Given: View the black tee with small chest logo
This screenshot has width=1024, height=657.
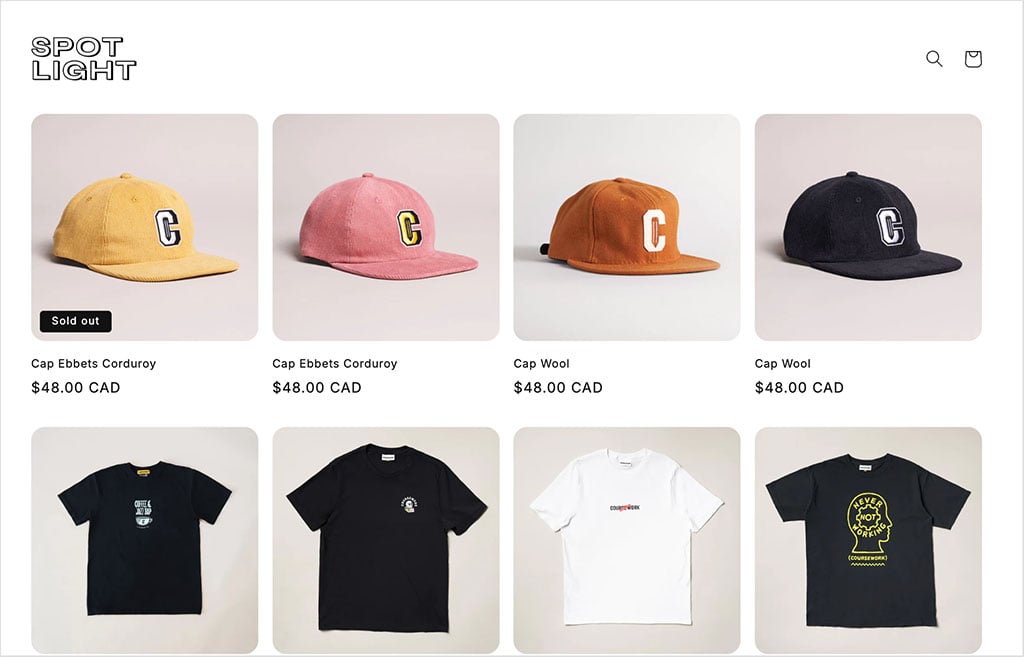Looking at the screenshot, I should click(x=386, y=540).
